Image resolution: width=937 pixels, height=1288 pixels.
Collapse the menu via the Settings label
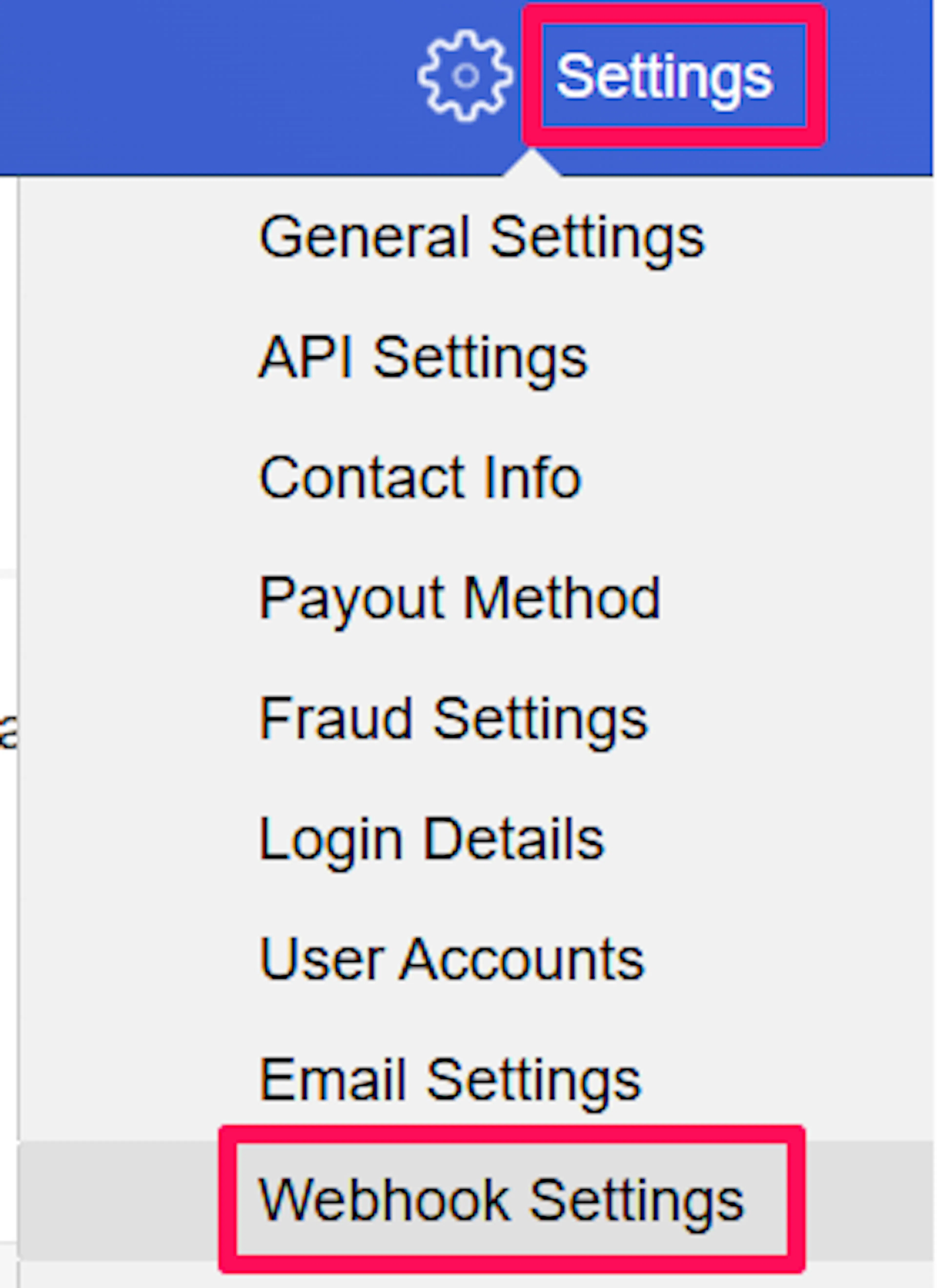(x=664, y=76)
